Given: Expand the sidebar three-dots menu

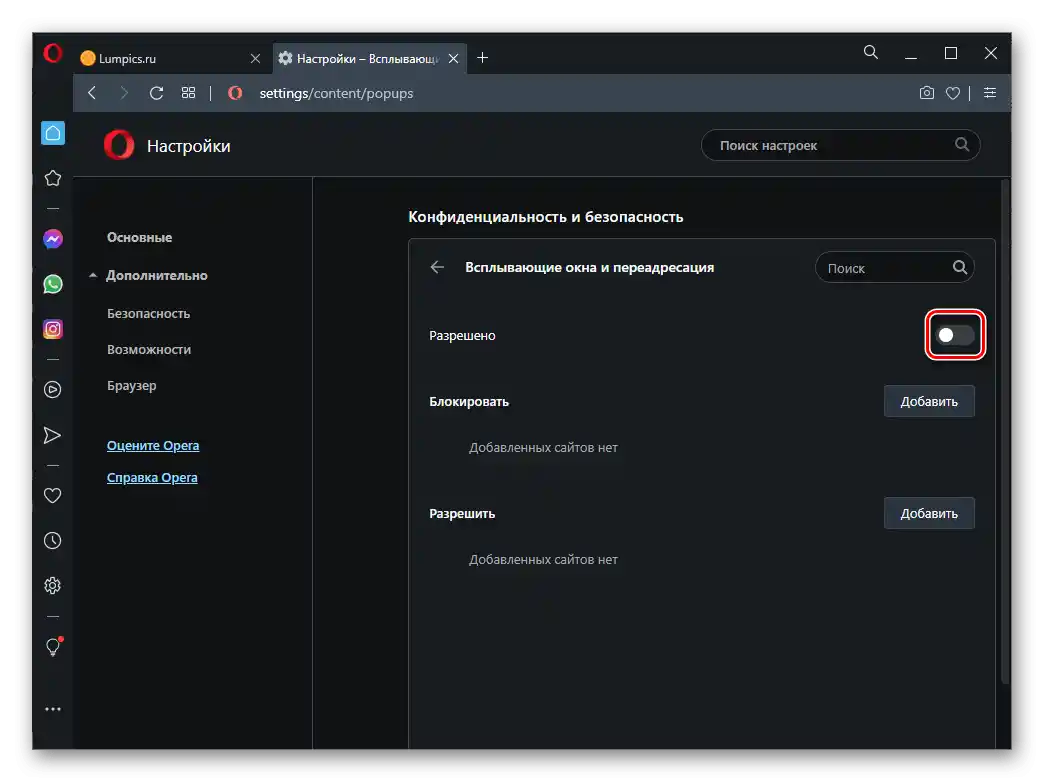Looking at the screenshot, I should [x=53, y=709].
